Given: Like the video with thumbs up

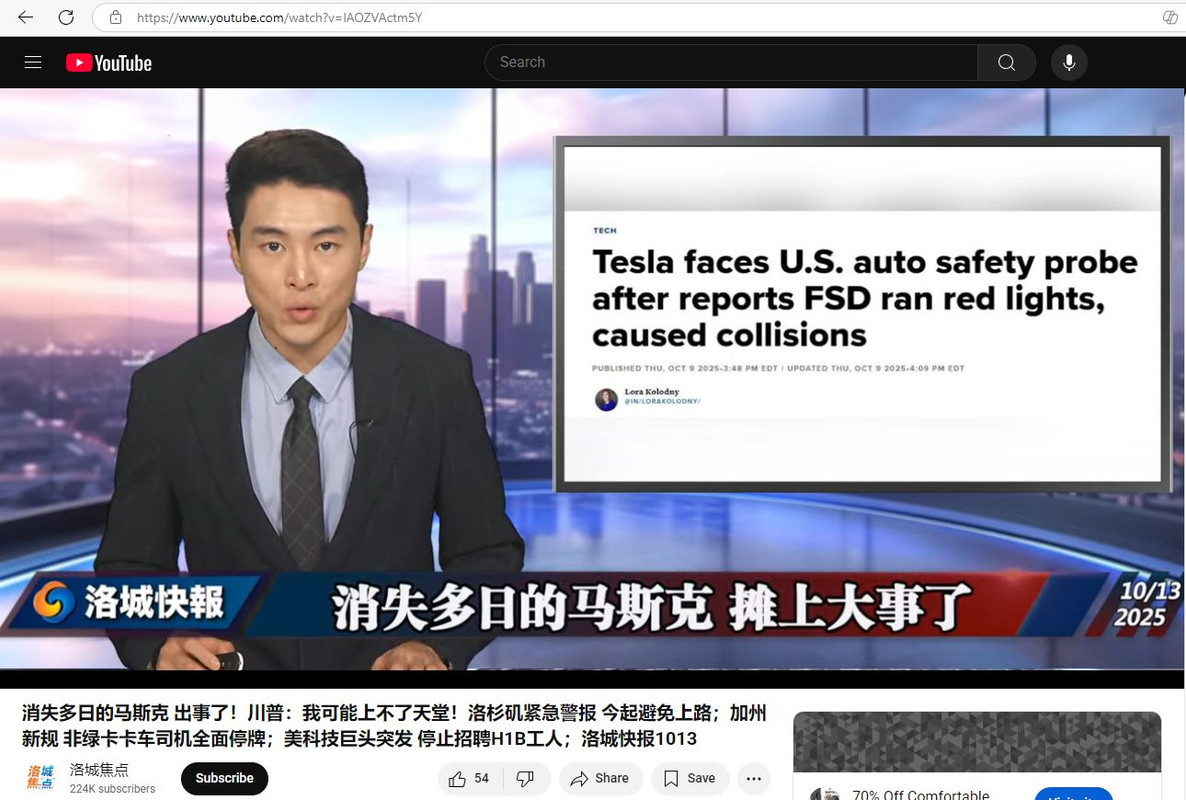Looking at the screenshot, I should pos(469,778).
